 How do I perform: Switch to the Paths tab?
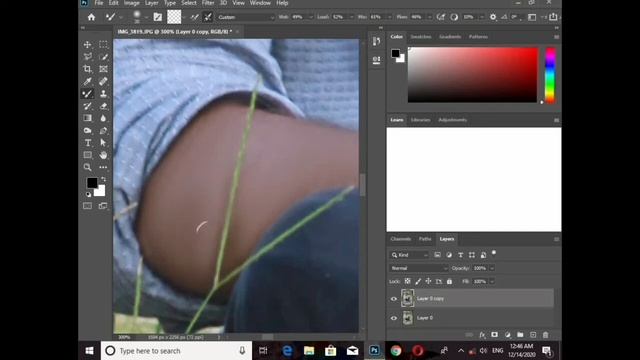pyautogui.click(x=425, y=239)
